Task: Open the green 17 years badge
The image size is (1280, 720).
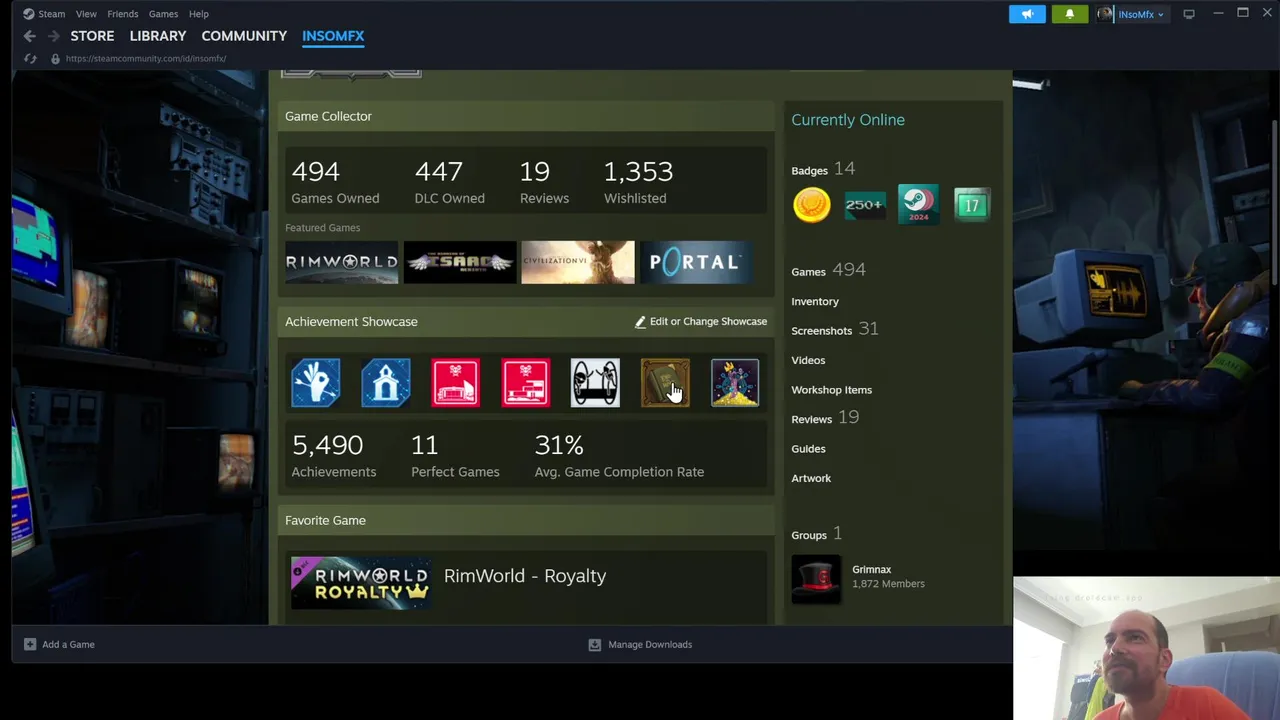Action: [971, 205]
